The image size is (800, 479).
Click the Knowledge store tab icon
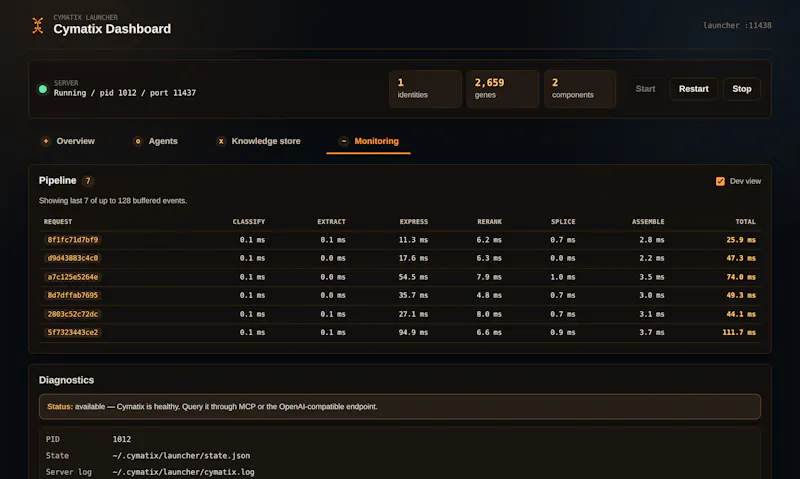[x=221, y=141]
